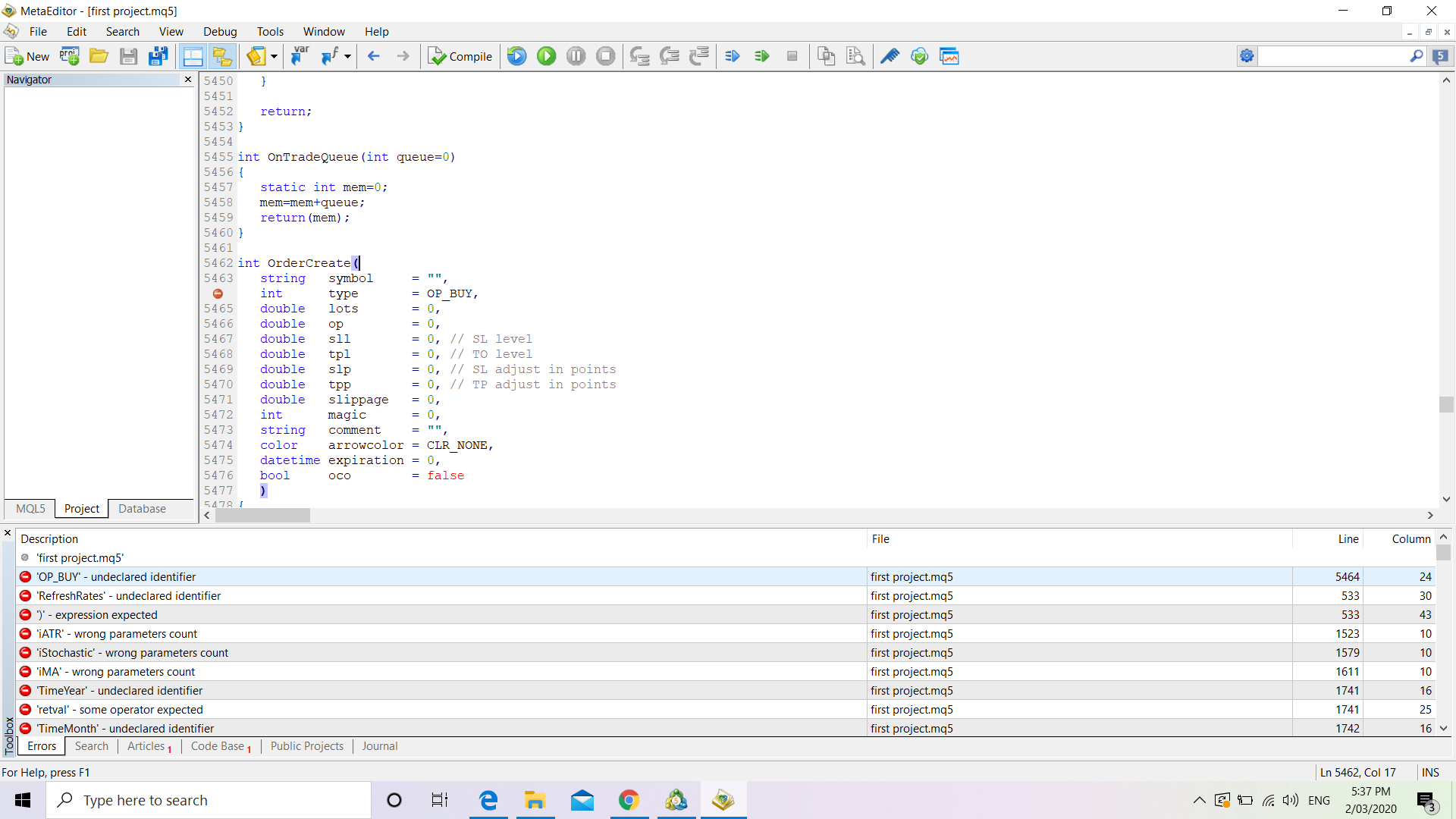
Task: Open the Search tab in Toolbox
Action: (92, 746)
